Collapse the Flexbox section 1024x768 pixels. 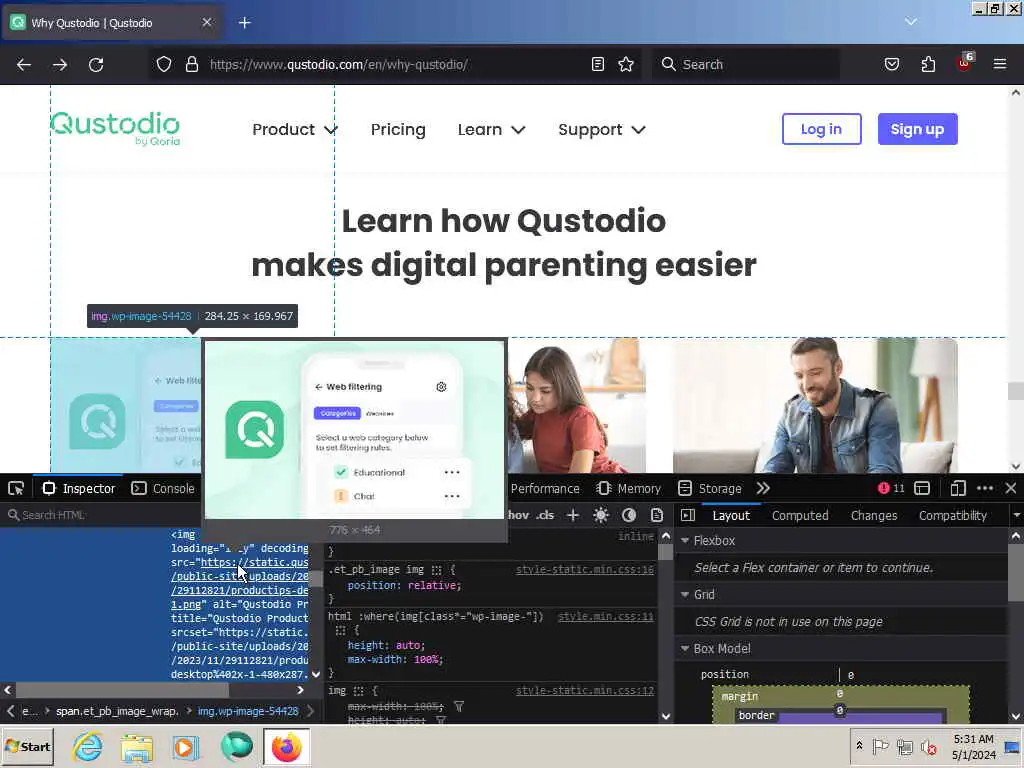click(x=685, y=541)
